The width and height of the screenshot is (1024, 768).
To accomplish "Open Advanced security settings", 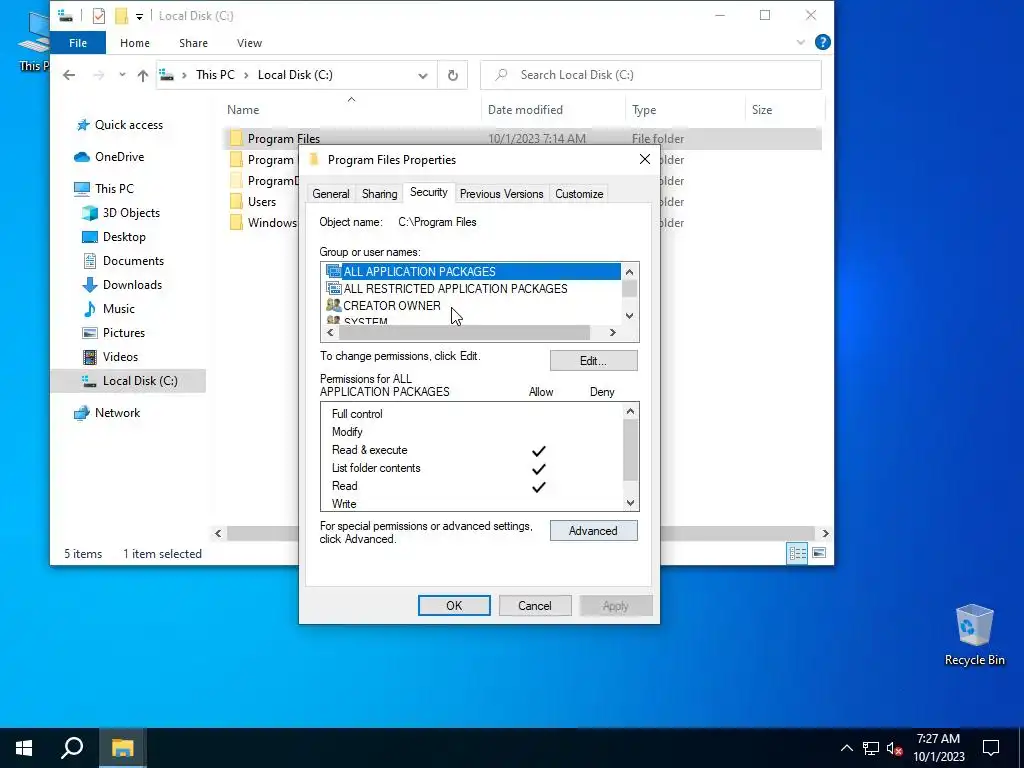I will click(x=593, y=531).
